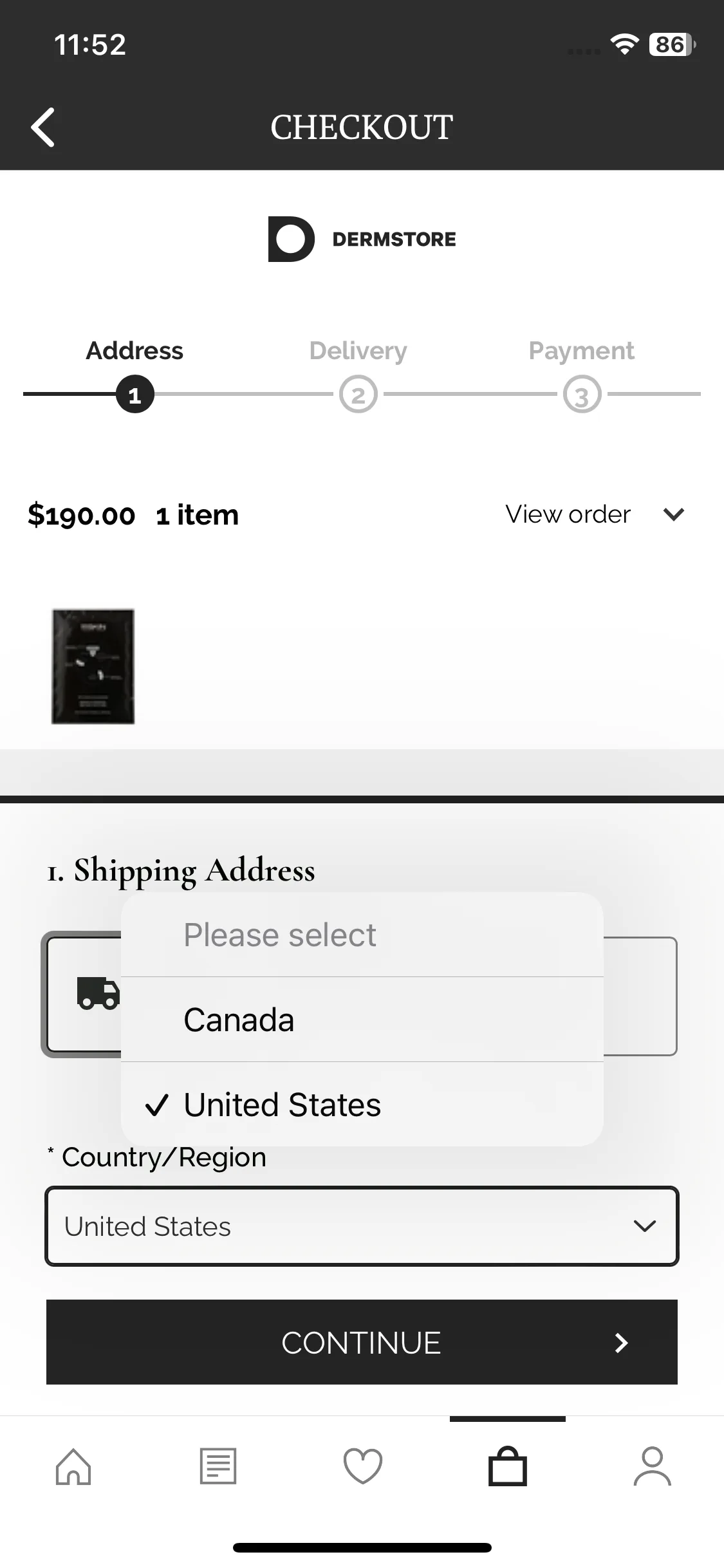Tap the View order link
This screenshot has width=724, height=1568.
coord(568,514)
